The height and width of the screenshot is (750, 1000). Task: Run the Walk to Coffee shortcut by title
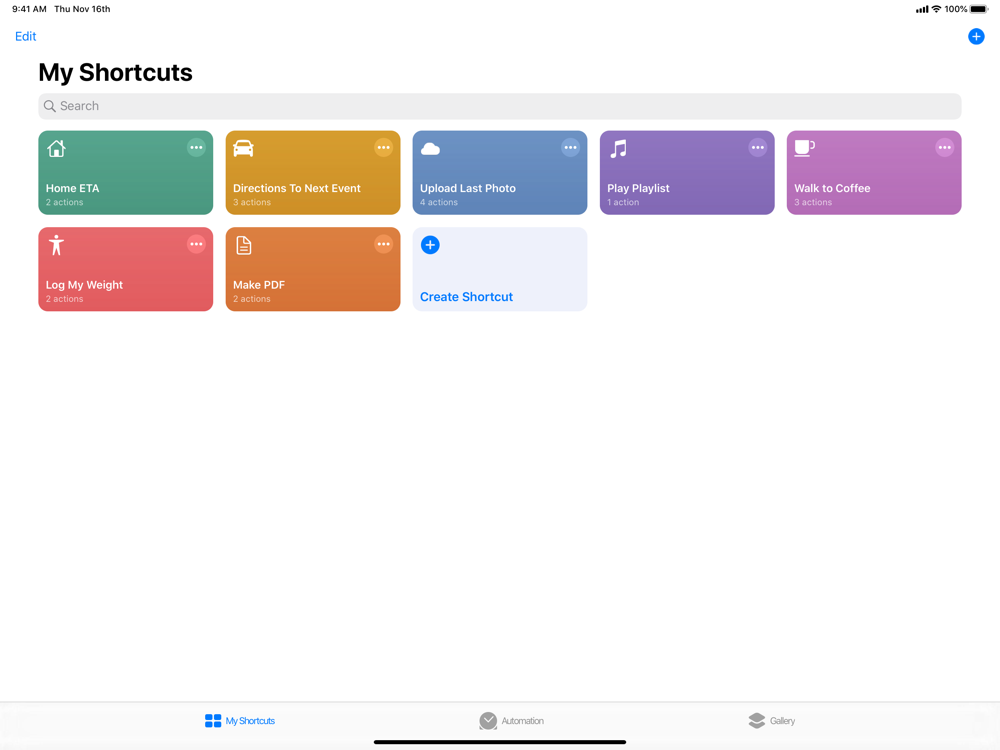pyautogui.click(x=832, y=188)
